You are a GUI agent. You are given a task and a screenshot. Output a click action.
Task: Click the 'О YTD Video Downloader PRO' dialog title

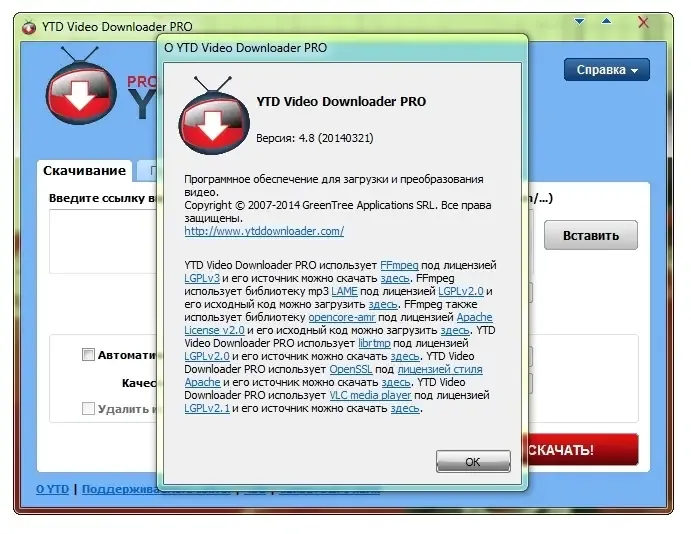245,48
